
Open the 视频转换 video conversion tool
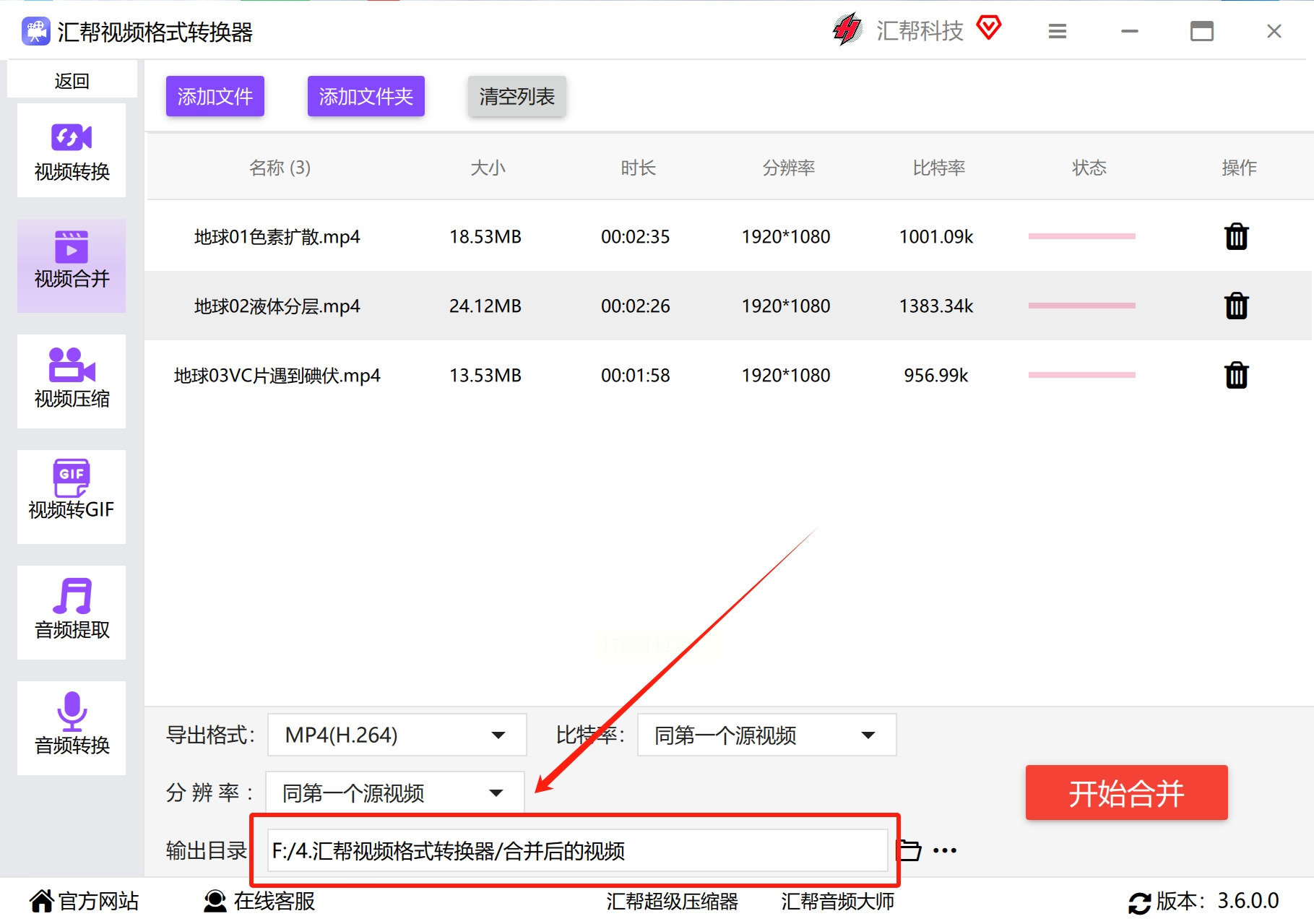coord(72,151)
